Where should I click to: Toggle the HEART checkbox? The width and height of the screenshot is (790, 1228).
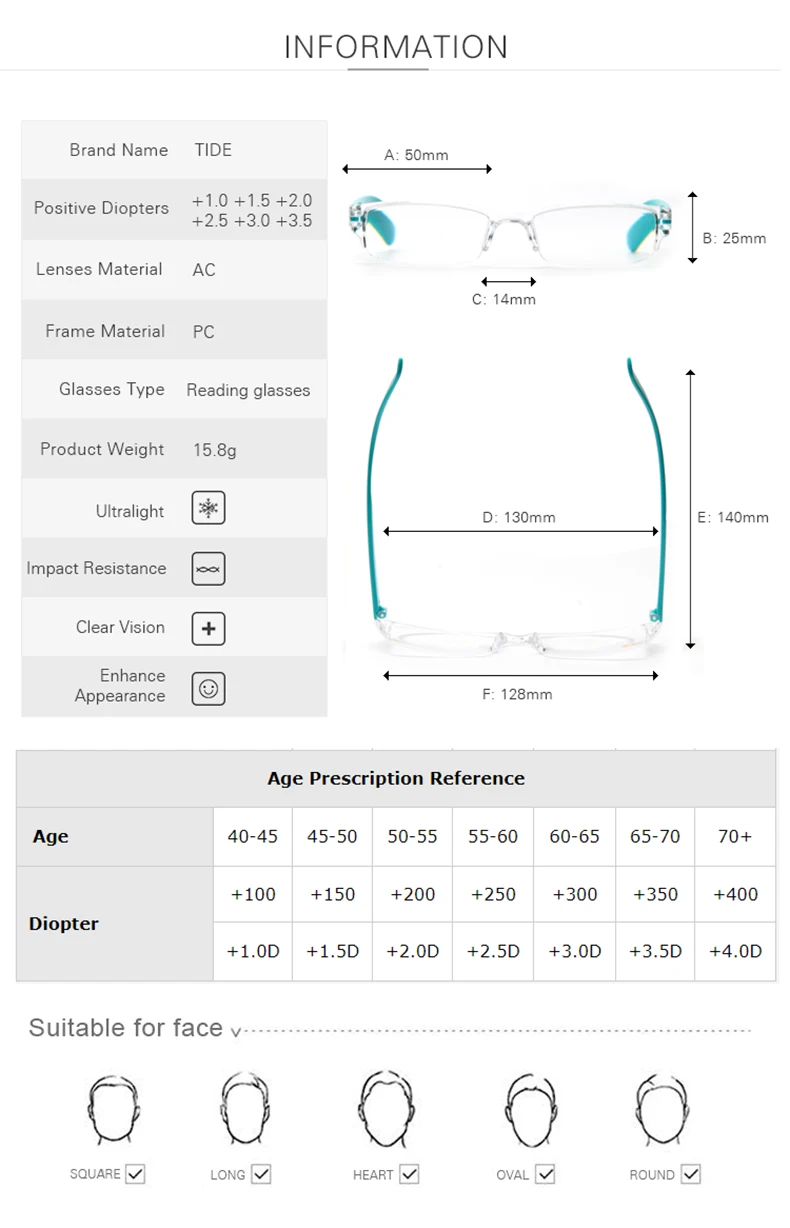(408, 1174)
